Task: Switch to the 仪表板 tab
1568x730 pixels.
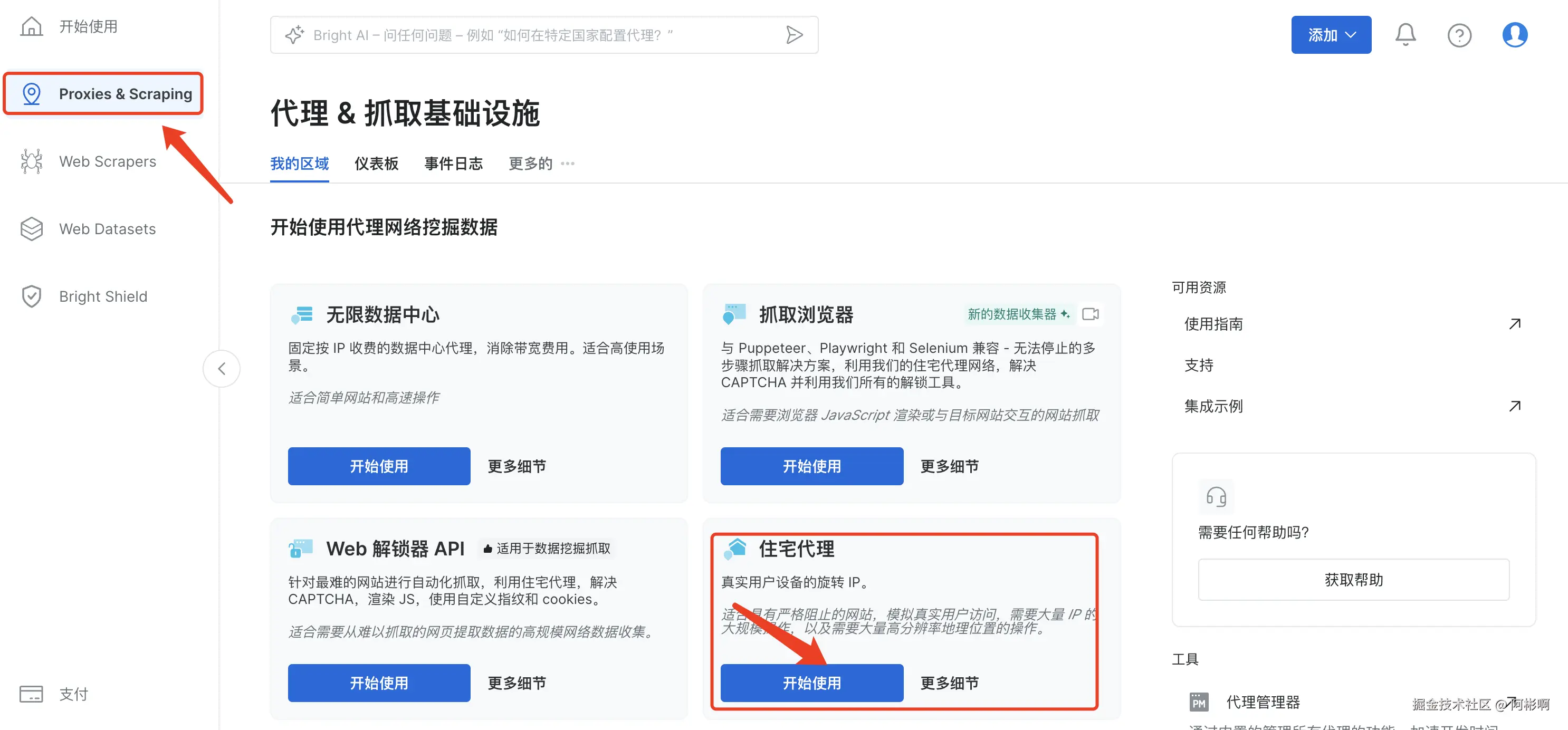Action: click(x=376, y=163)
